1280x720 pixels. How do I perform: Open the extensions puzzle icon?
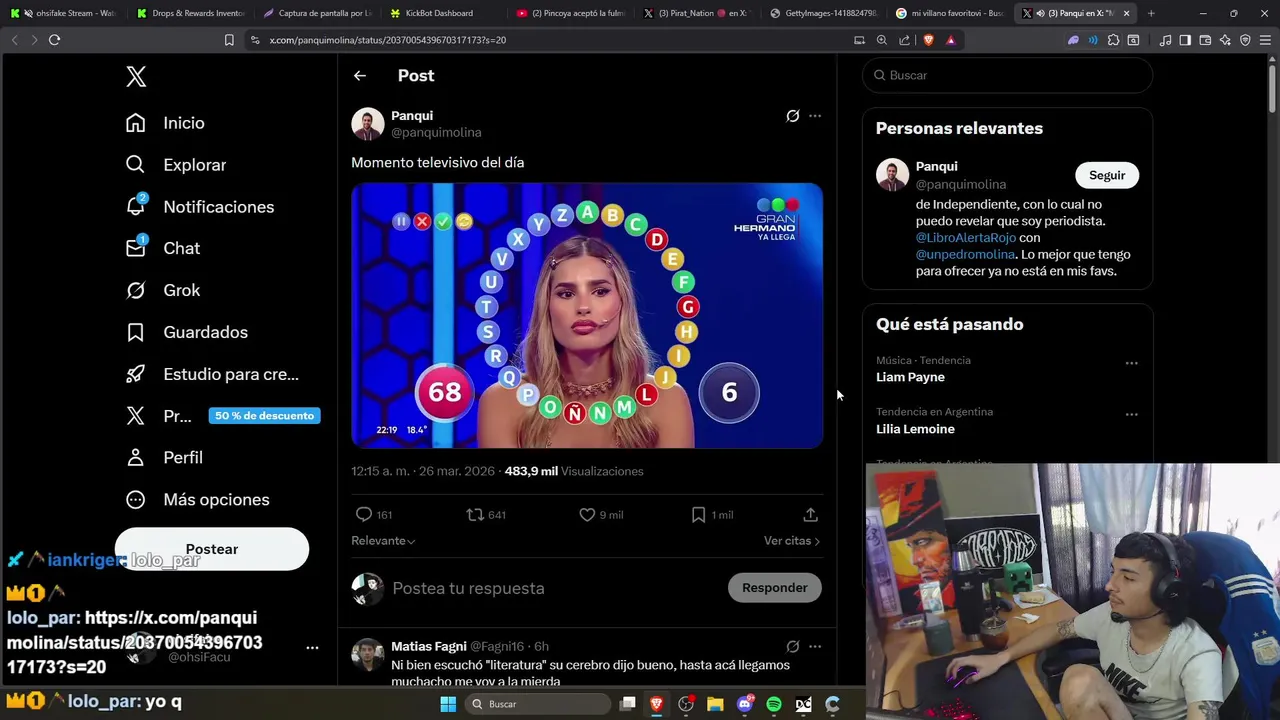pyautogui.click(x=1113, y=40)
